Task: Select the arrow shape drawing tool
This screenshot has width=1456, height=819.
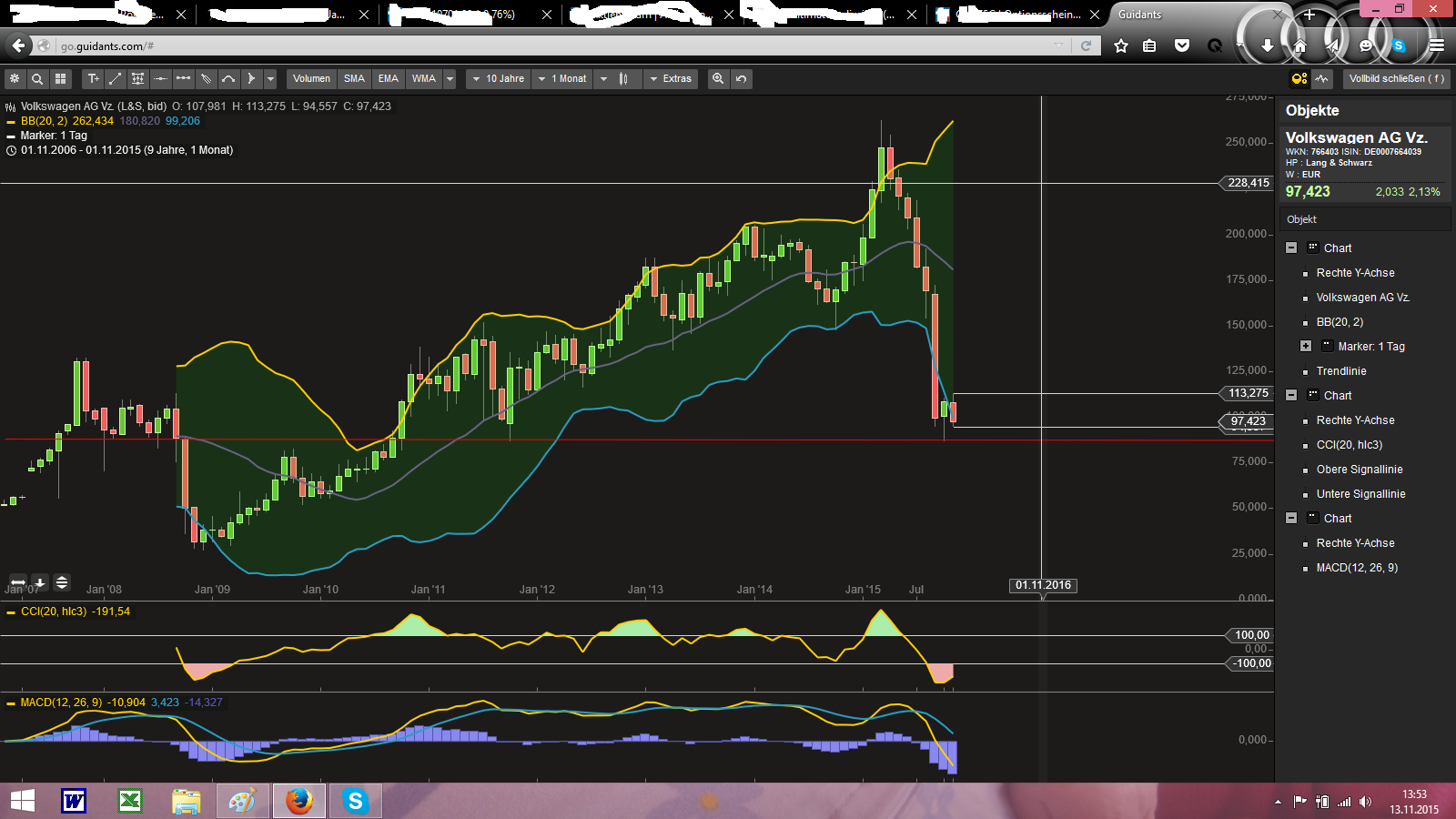Action: tap(251, 79)
